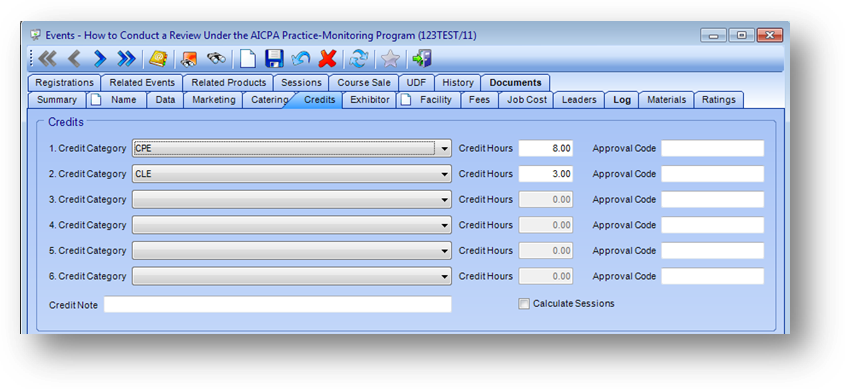845x389 pixels.
Task: Undo changes with the blue curved arrow
Action: pos(301,59)
